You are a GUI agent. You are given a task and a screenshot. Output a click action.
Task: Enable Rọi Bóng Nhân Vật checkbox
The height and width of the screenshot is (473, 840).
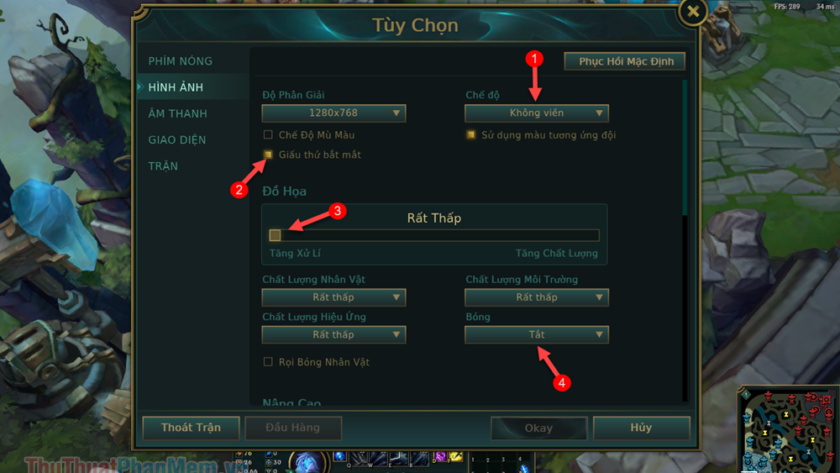pyautogui.click(x=268, y=362)
